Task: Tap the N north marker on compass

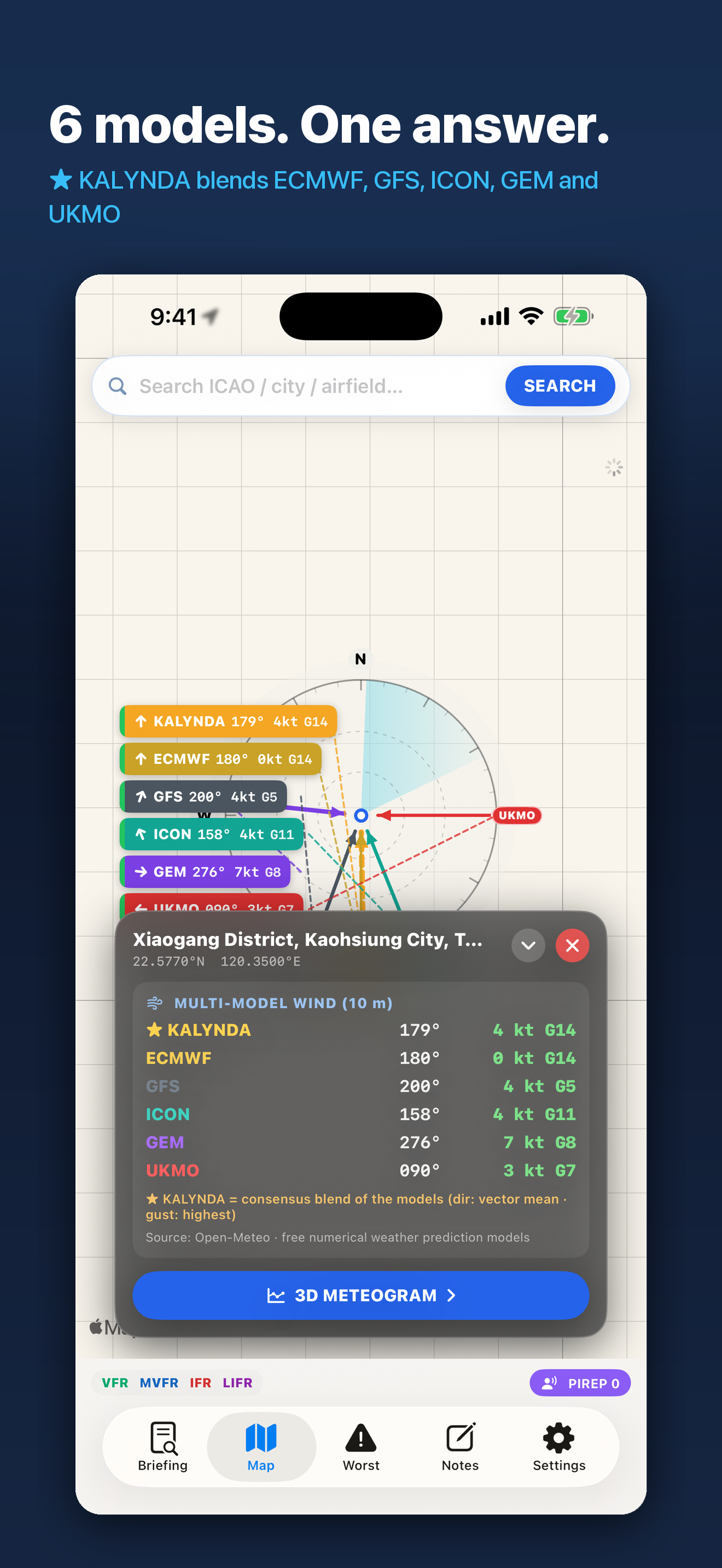Action: pyautogui.click(x=360, y=659)
